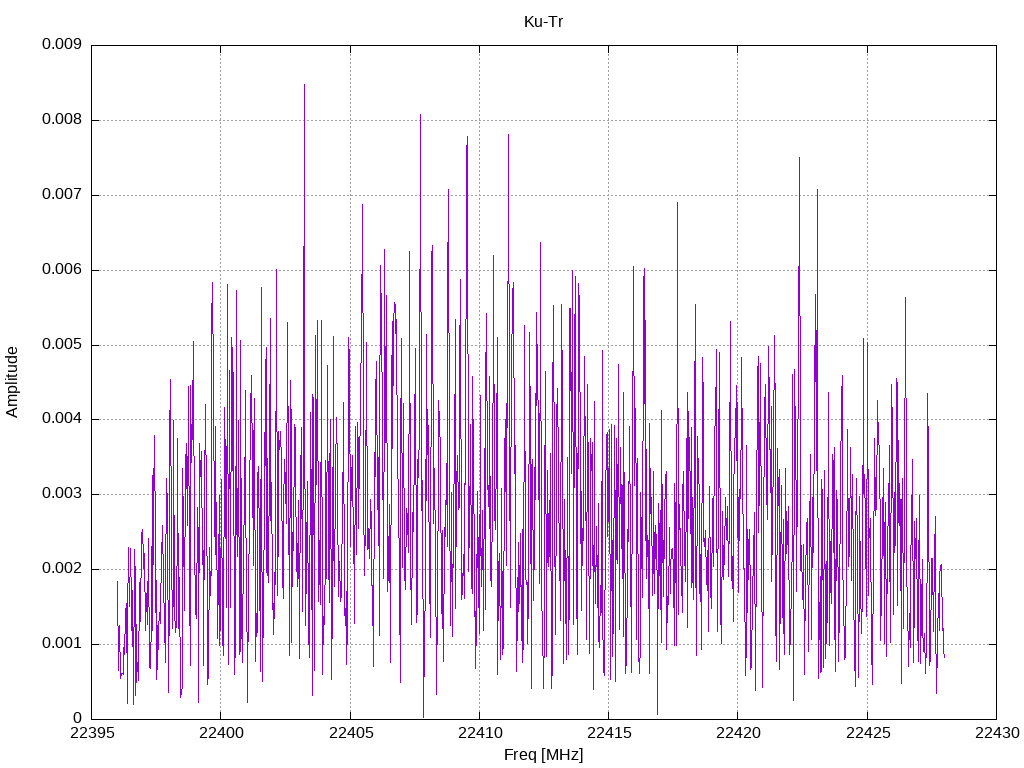Click x-axis tick label 22395

[91, 733]
